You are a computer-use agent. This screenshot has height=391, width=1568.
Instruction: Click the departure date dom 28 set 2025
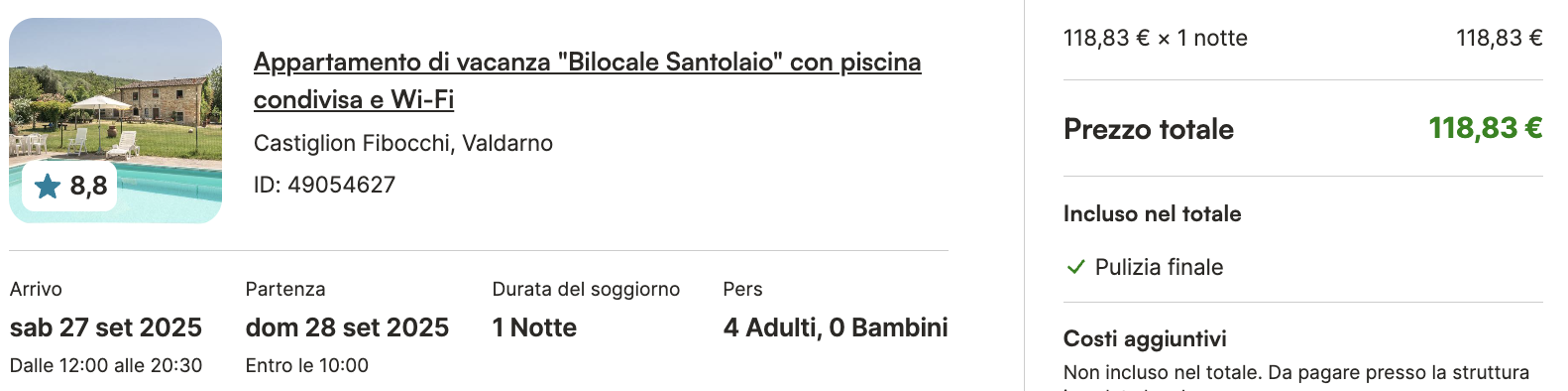347,327
